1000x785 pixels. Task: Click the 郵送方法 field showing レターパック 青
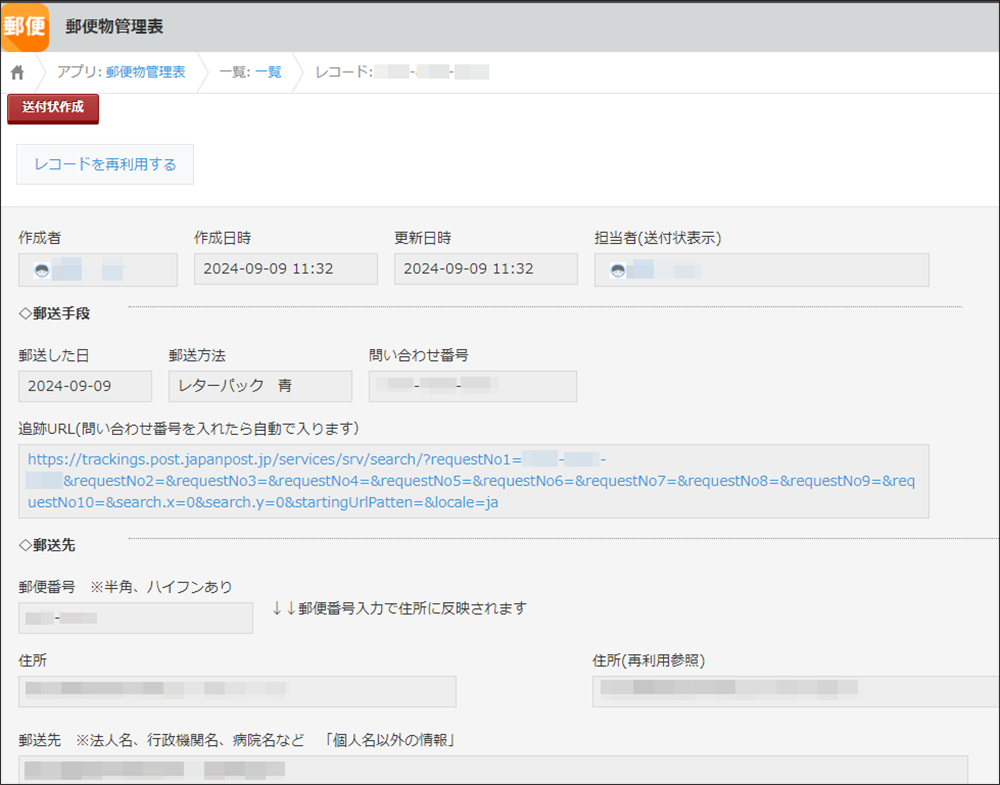pyautogui.click(x=260, y=386)
